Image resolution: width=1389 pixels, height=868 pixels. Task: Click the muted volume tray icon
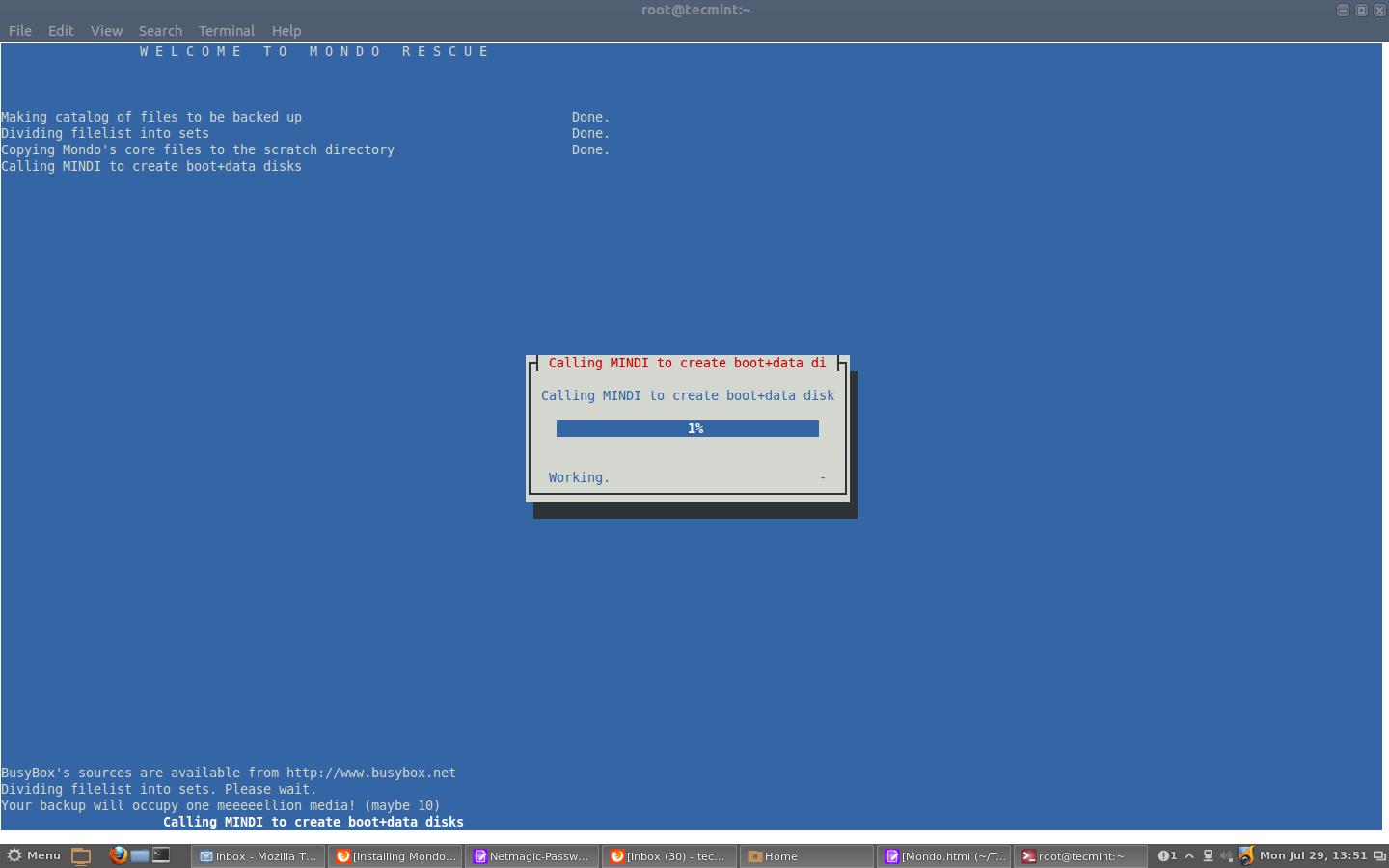tap(1226, 855)
